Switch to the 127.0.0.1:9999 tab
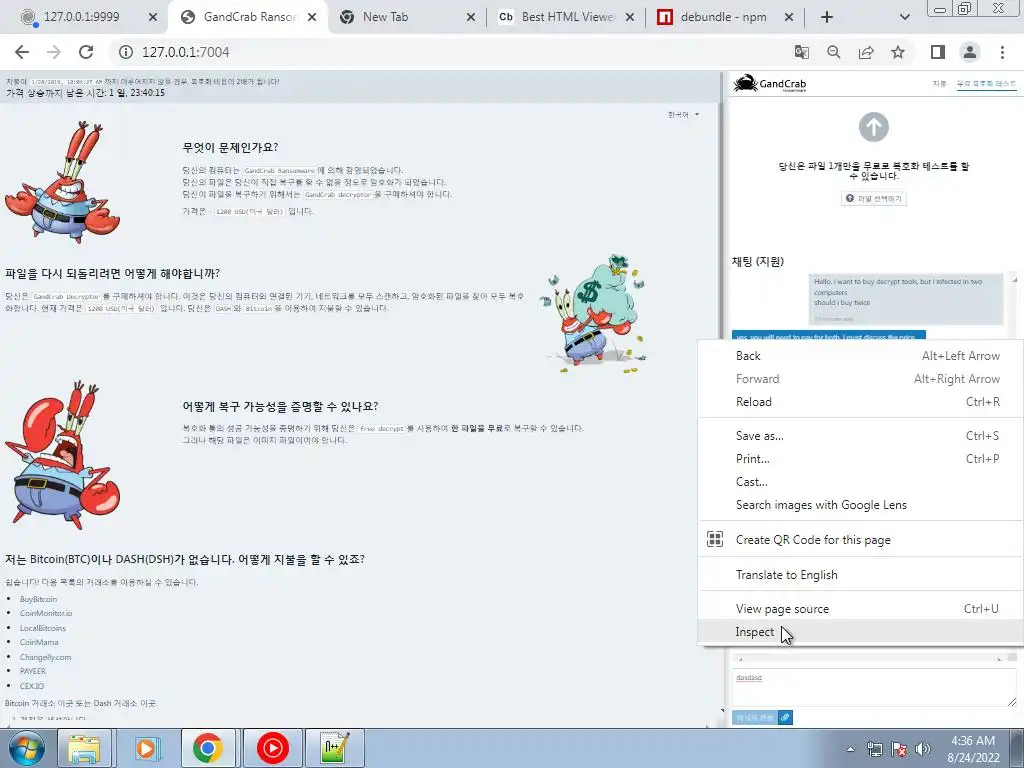Viewport: 1024px width, 768px height. coord(82,17)
